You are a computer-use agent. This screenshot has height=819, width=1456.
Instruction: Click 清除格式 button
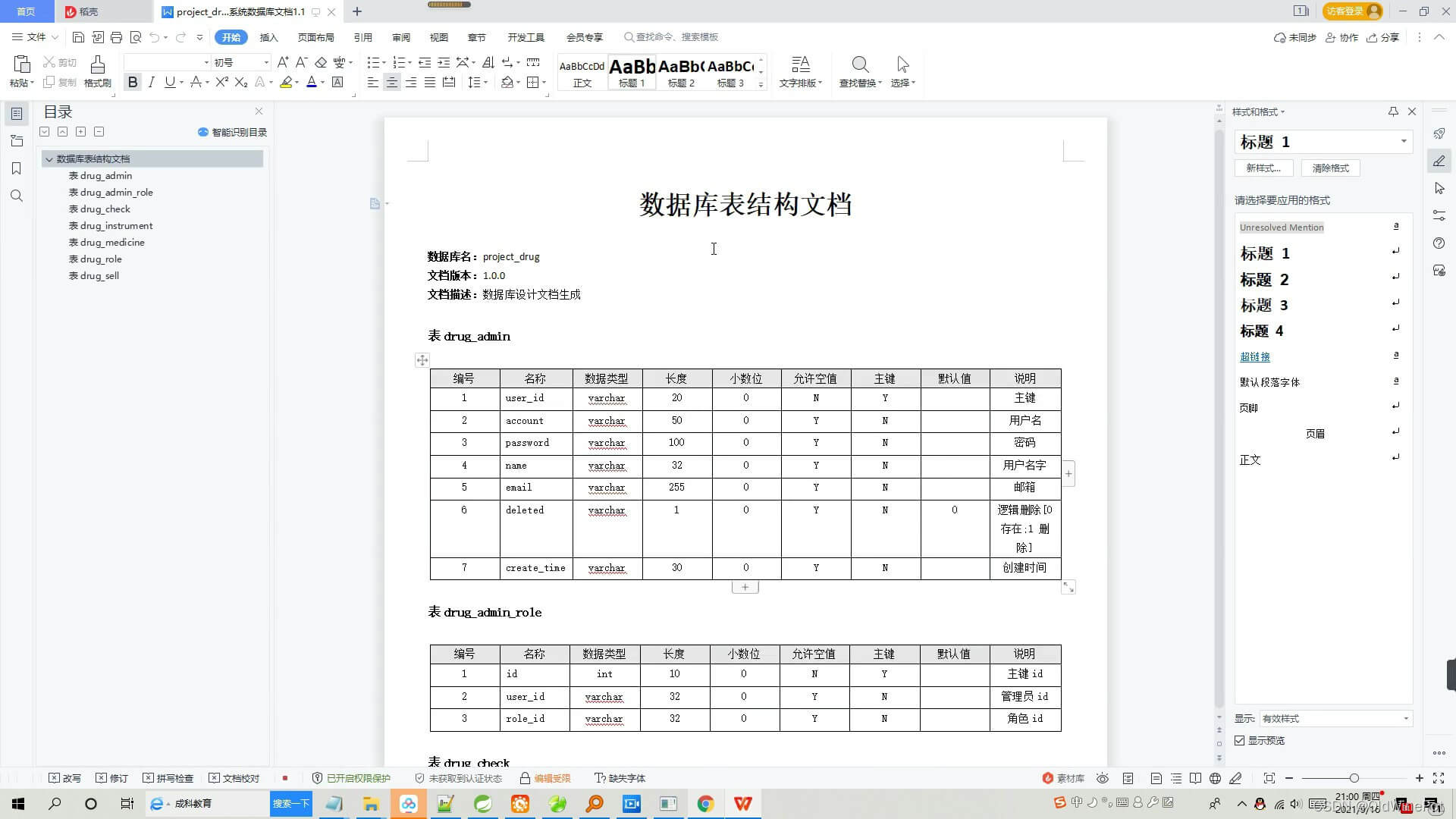[1330, 167]
